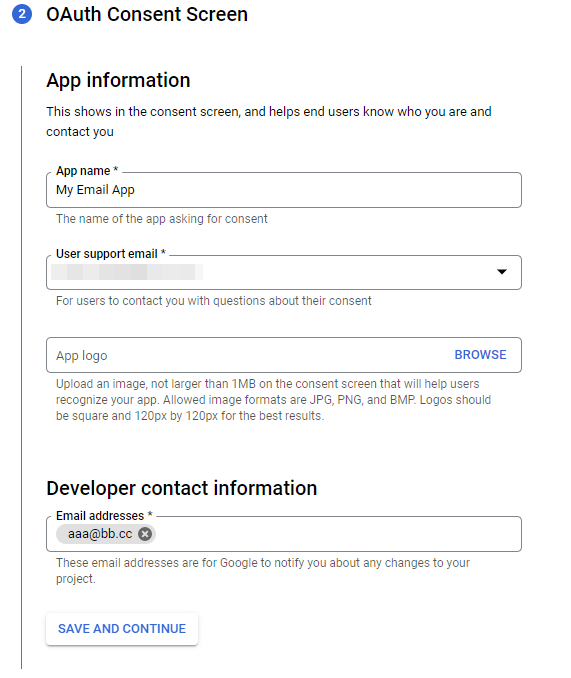Click the Email addresses field label
The width and height of the screenshot is (571, 678).
pos(104,516)
